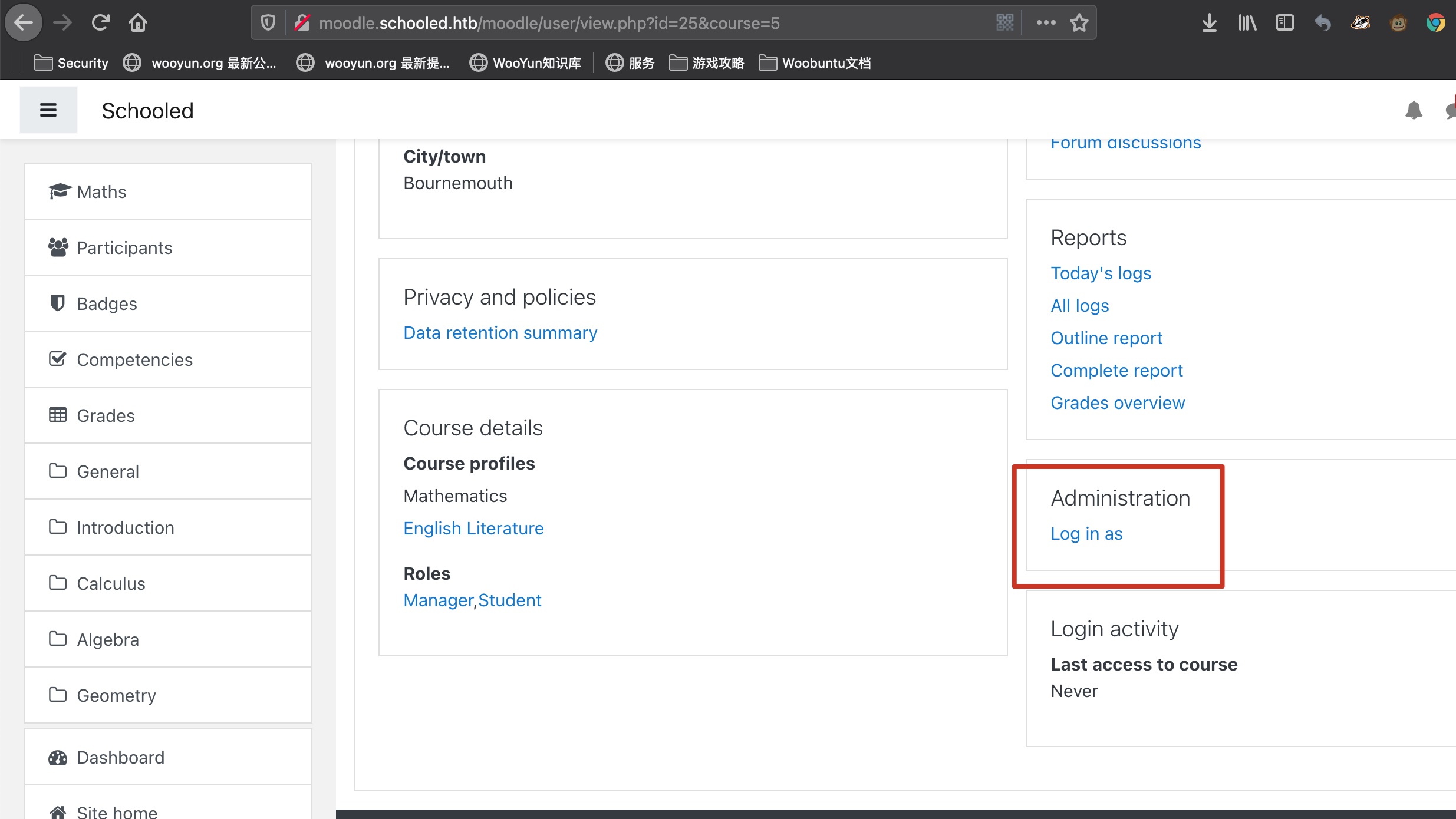
Task: Click the browser reload icon
Action: point(100,23)
